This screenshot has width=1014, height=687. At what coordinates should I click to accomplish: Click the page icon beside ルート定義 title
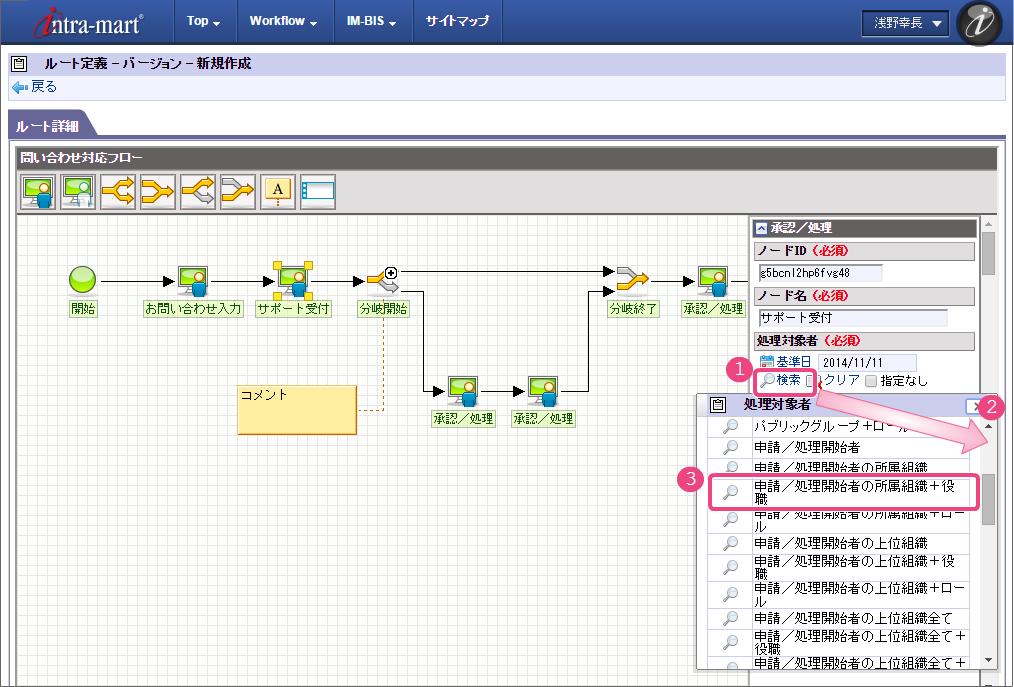[x=19, y=63]
